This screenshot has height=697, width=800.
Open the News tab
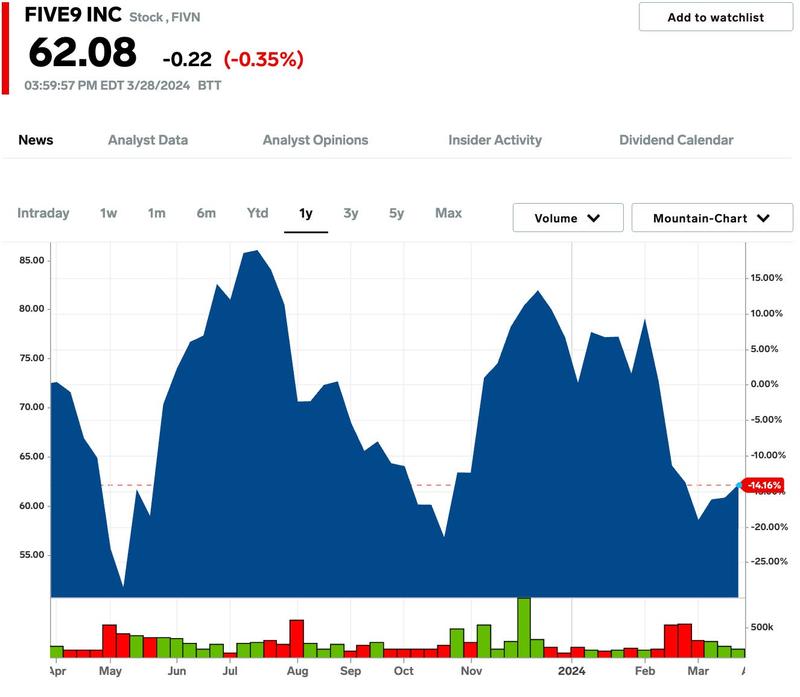coord(36,140)
